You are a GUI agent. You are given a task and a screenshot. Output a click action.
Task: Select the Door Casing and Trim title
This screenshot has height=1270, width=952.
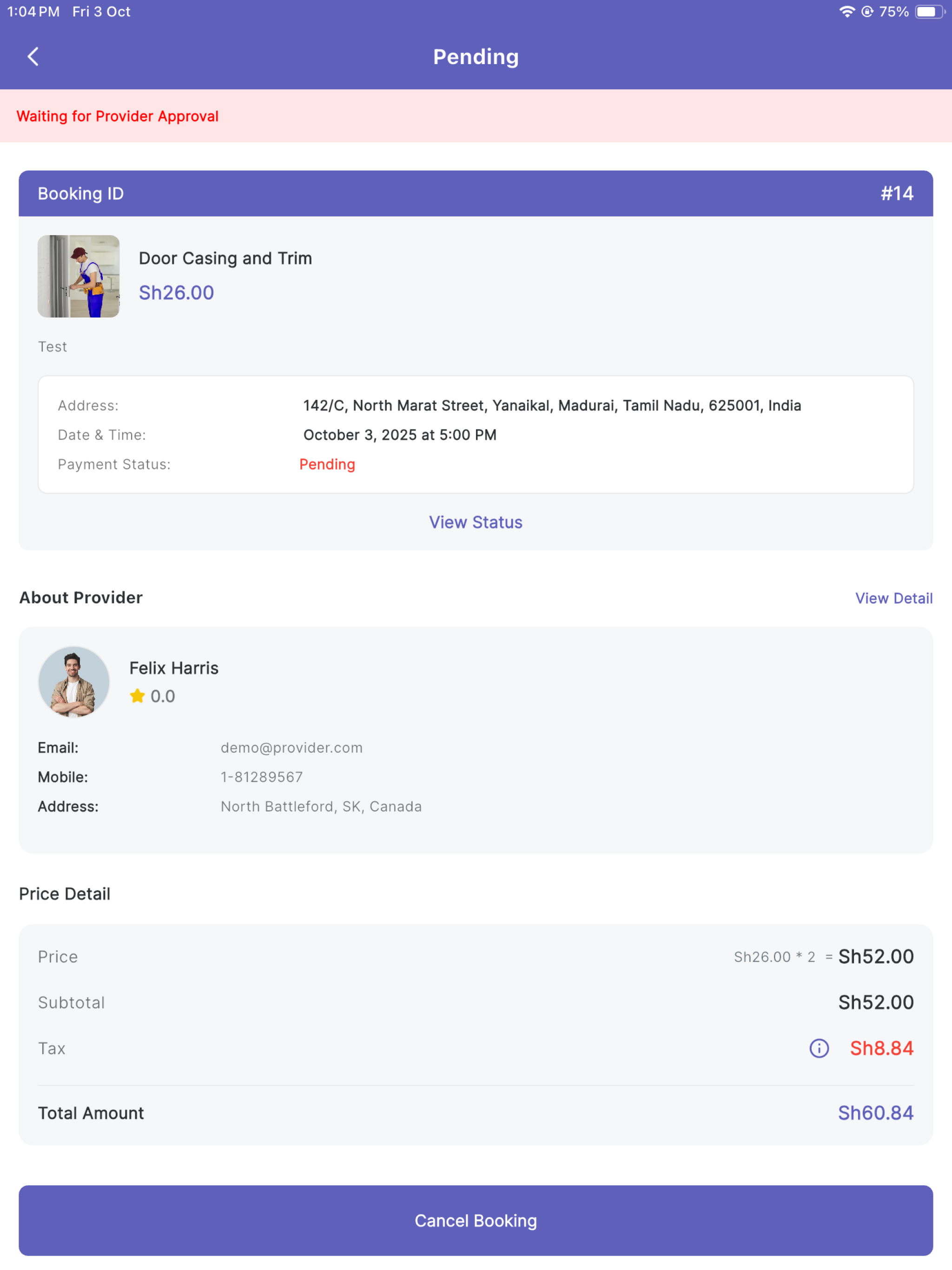pyautogui.click(x=225, y=258)
